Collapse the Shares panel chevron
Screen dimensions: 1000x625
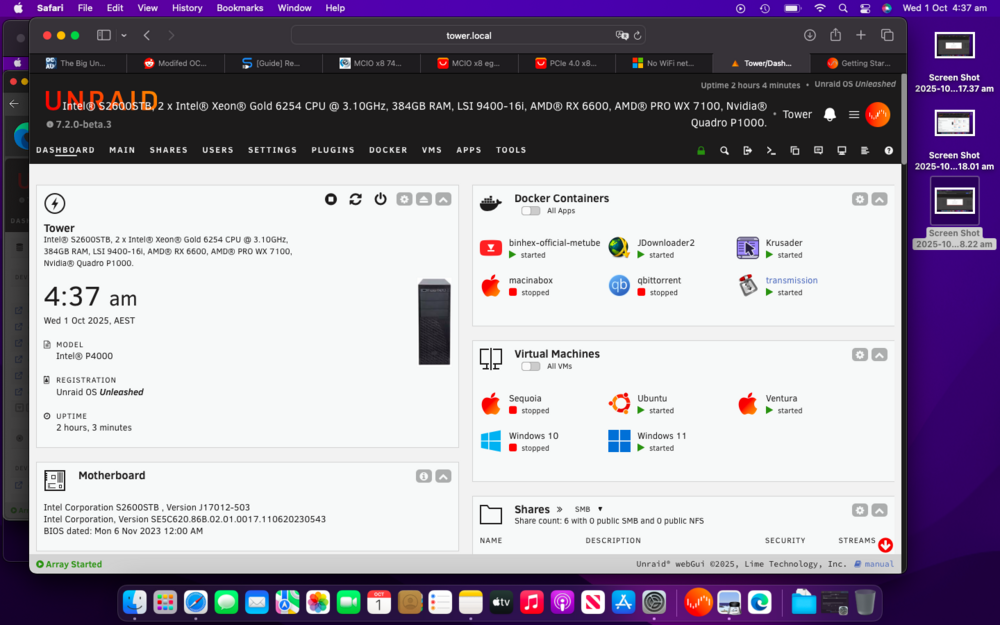pyautogui.click(x=879, y=510)
